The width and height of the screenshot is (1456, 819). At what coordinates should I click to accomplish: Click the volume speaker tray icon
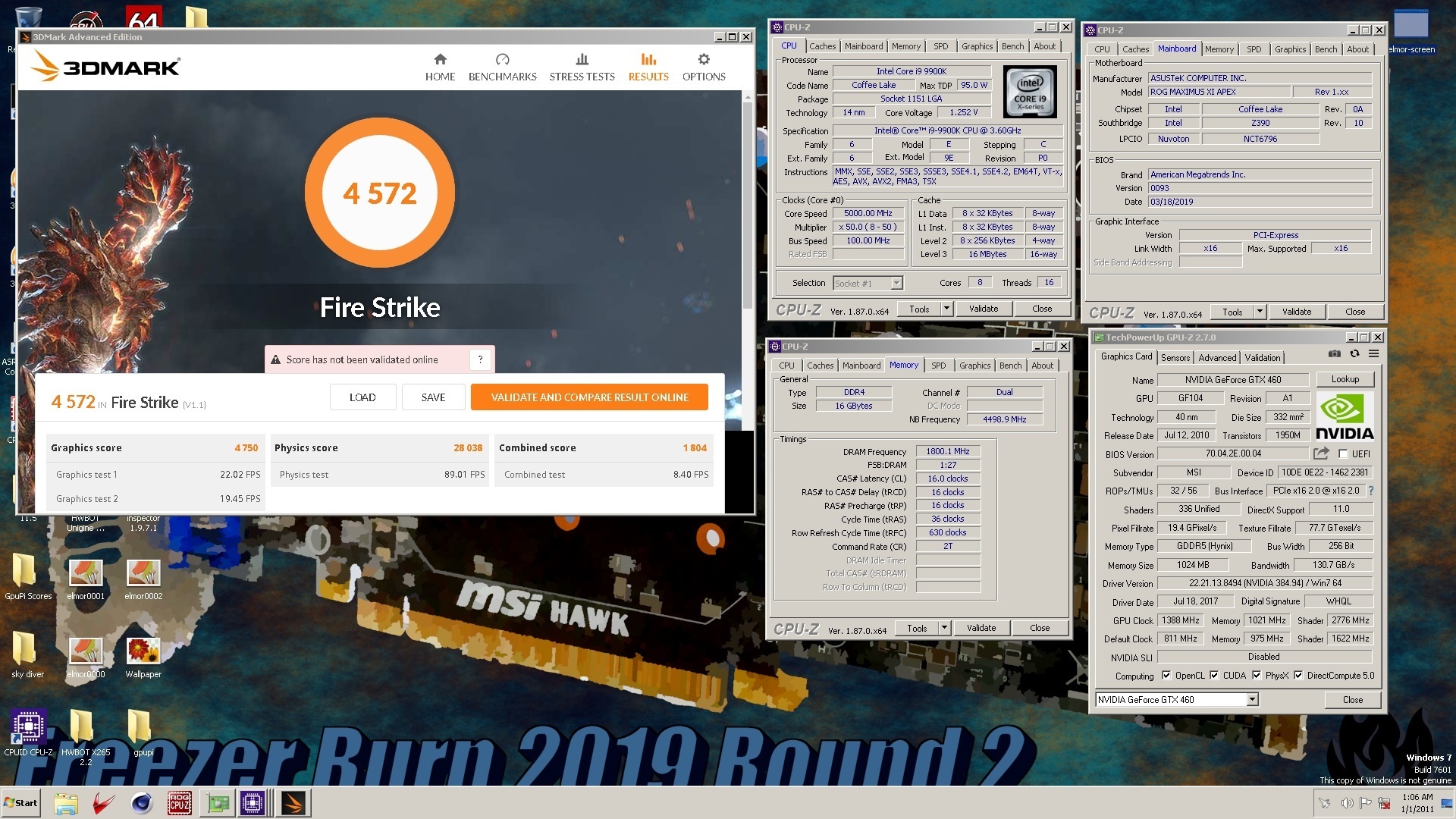click(x=1347, y=803)
